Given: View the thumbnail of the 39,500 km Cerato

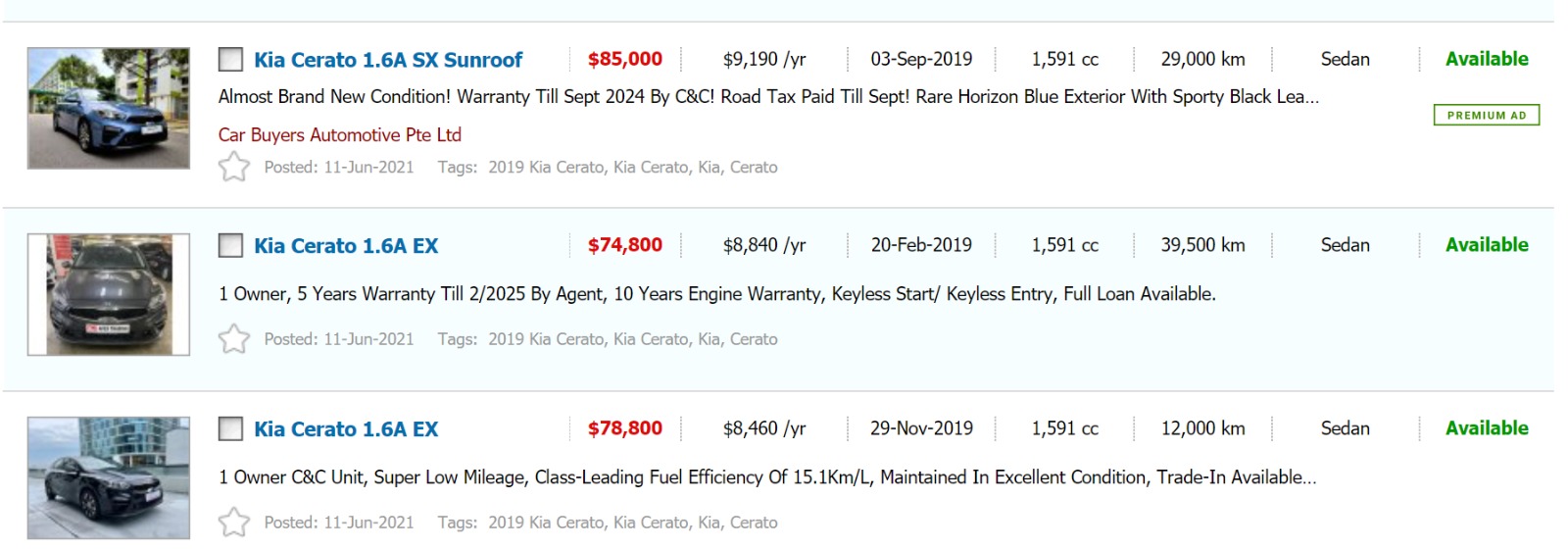Looking at the screenshot, I should pos(109,294).
